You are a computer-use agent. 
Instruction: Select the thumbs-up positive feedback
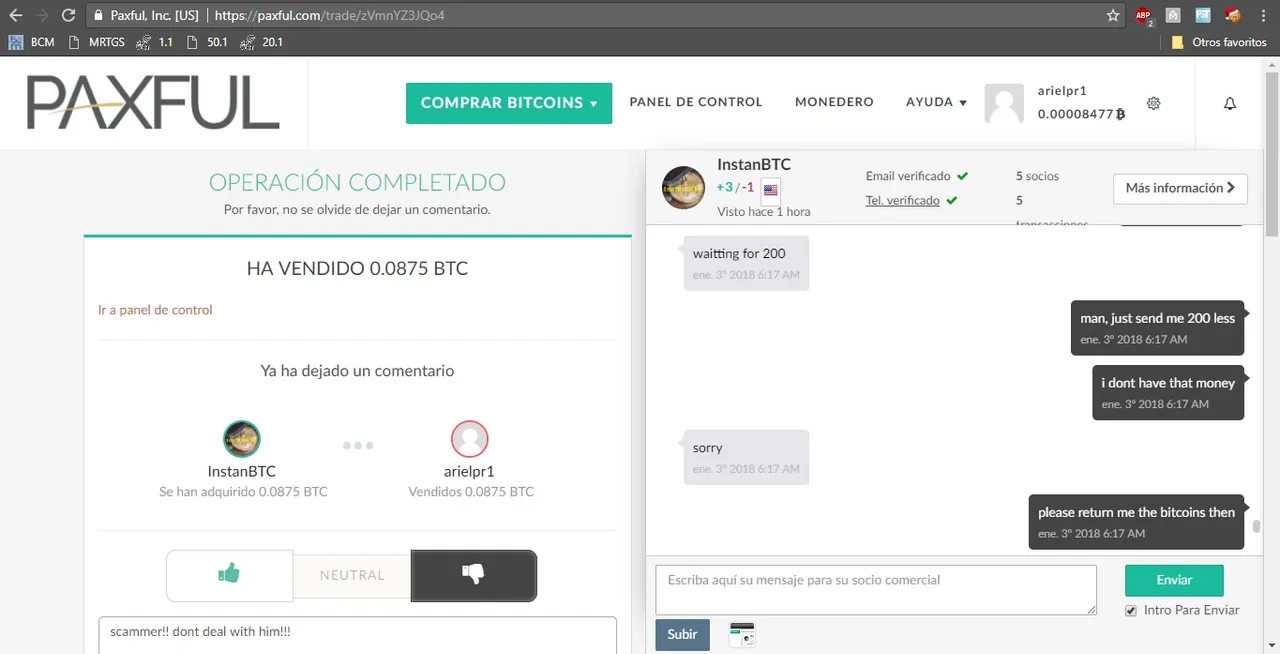coord(230,575)
